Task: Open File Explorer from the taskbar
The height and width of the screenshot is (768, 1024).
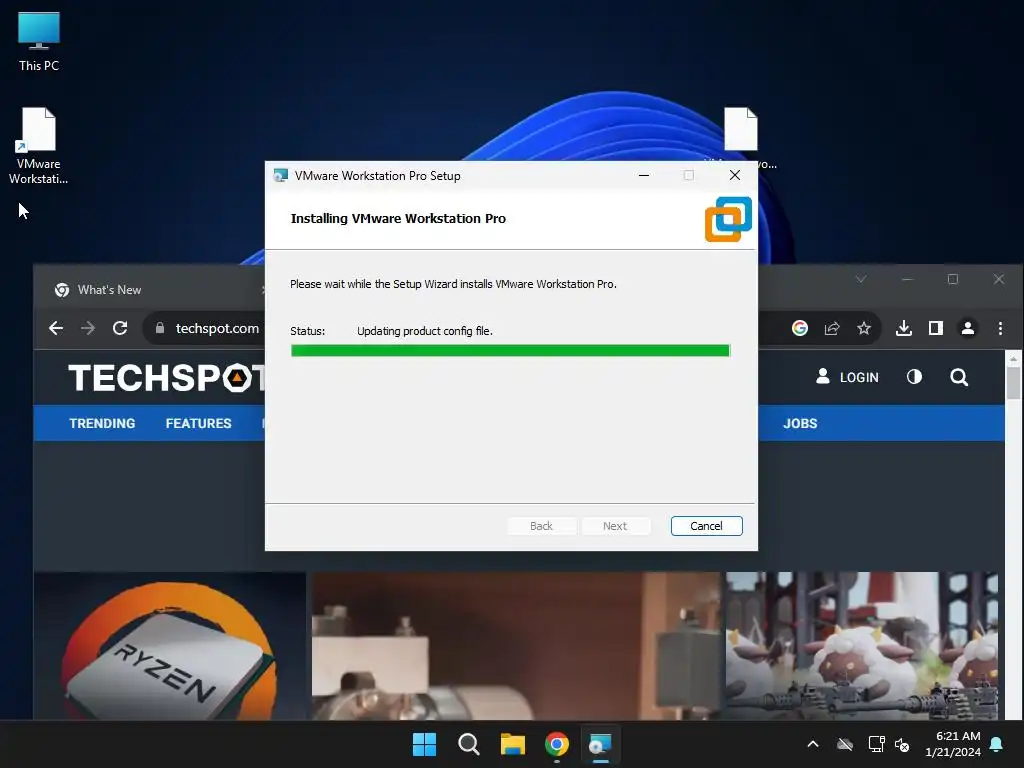Action: [513, 744]
